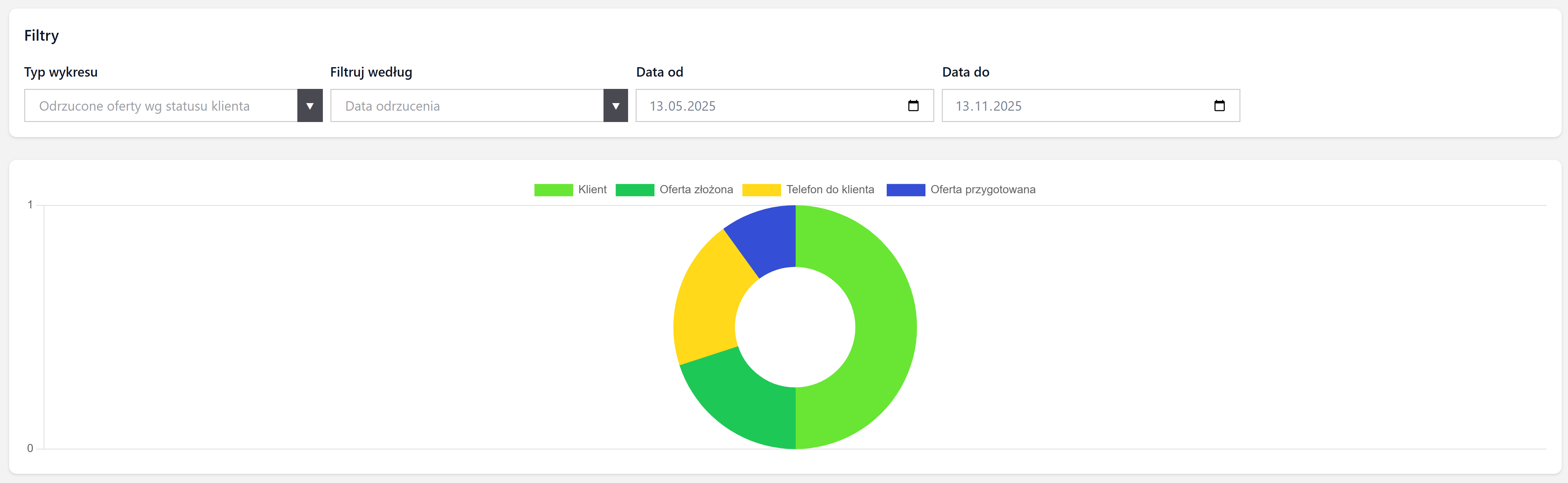The image size is (1568, 483).
Task: Click the blue Oferta przygotowana segment
Action: [x=768, y=241]
